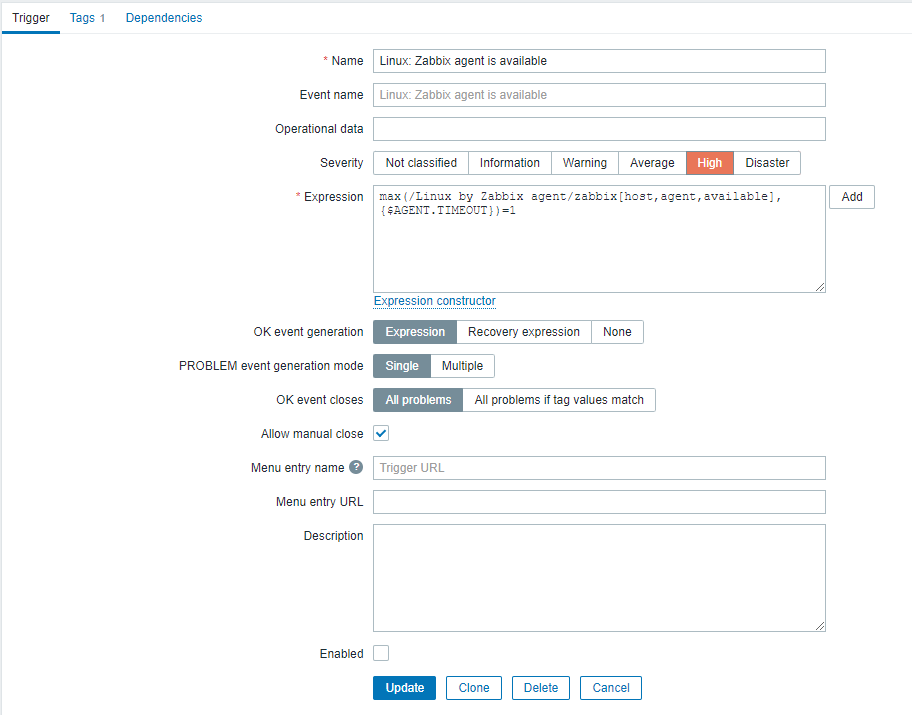Click the Cancel button
This screenshot has width=912, height=715.
pos(611,688)
